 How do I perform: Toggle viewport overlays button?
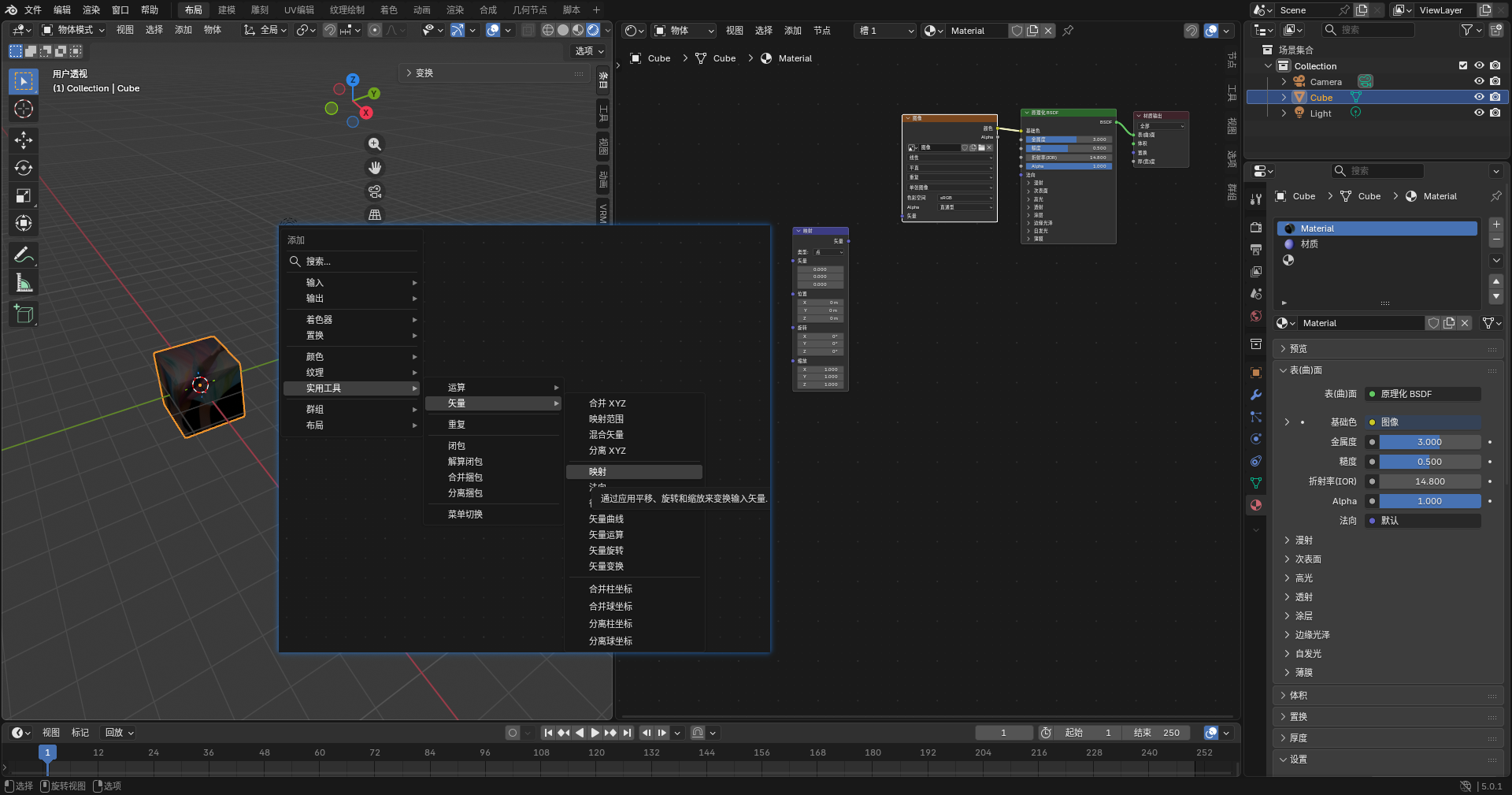493,30
